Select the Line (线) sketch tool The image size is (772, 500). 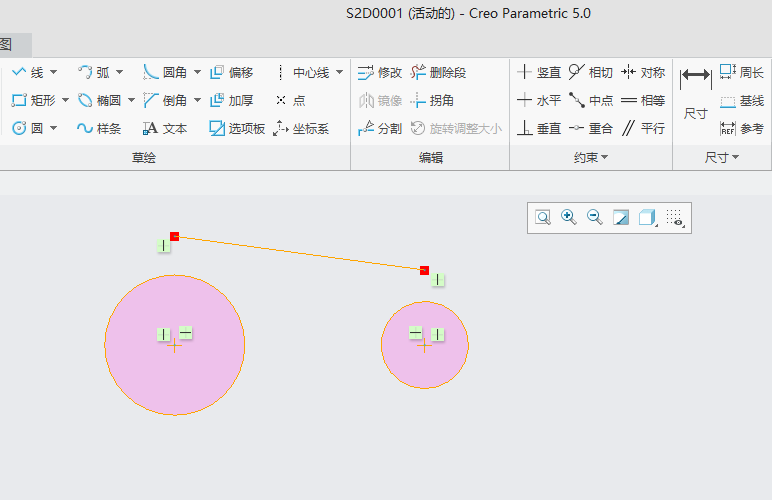click(x=28, y=73)
